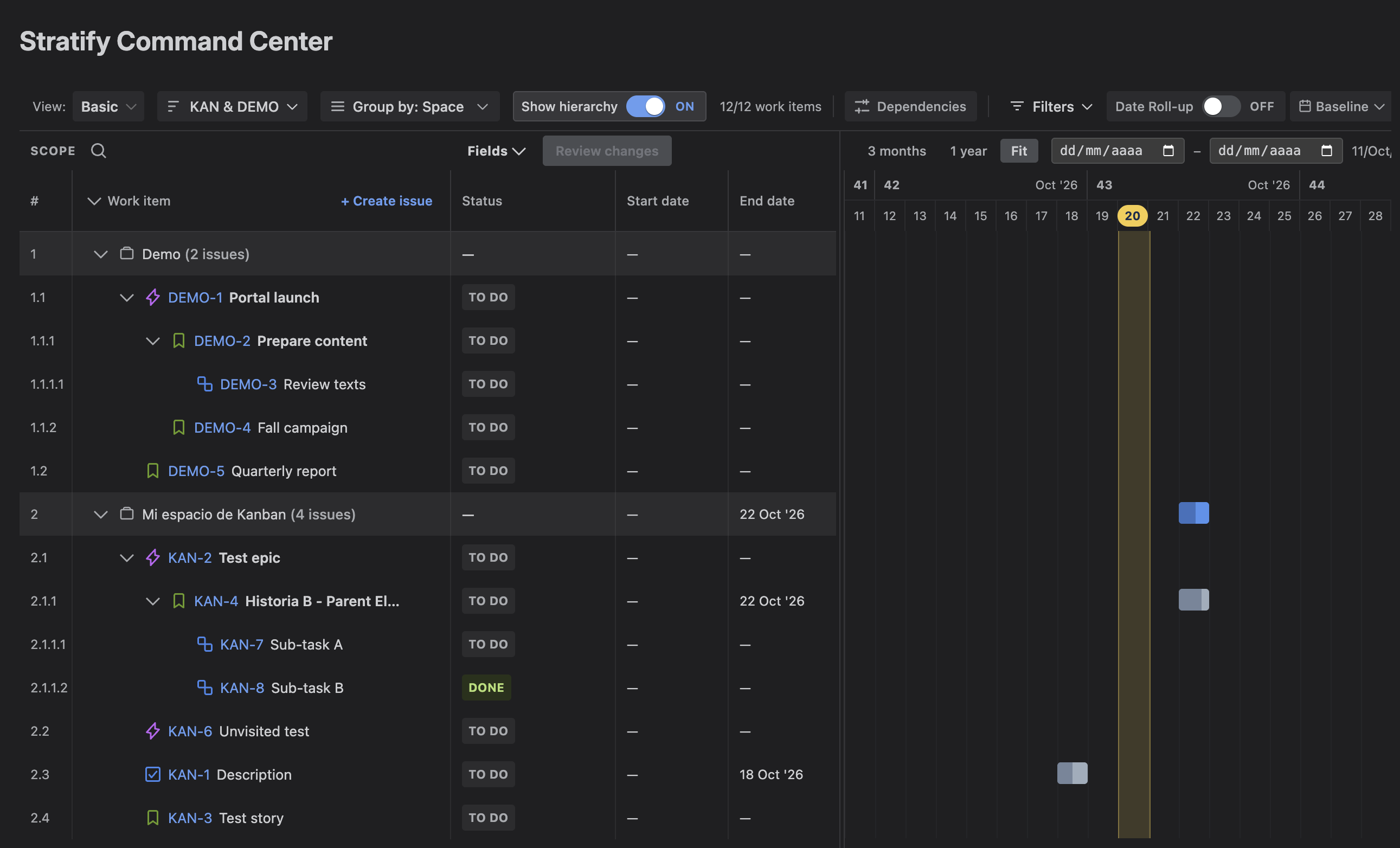Click today marker 20 in timeline header

click(1132, 216)
